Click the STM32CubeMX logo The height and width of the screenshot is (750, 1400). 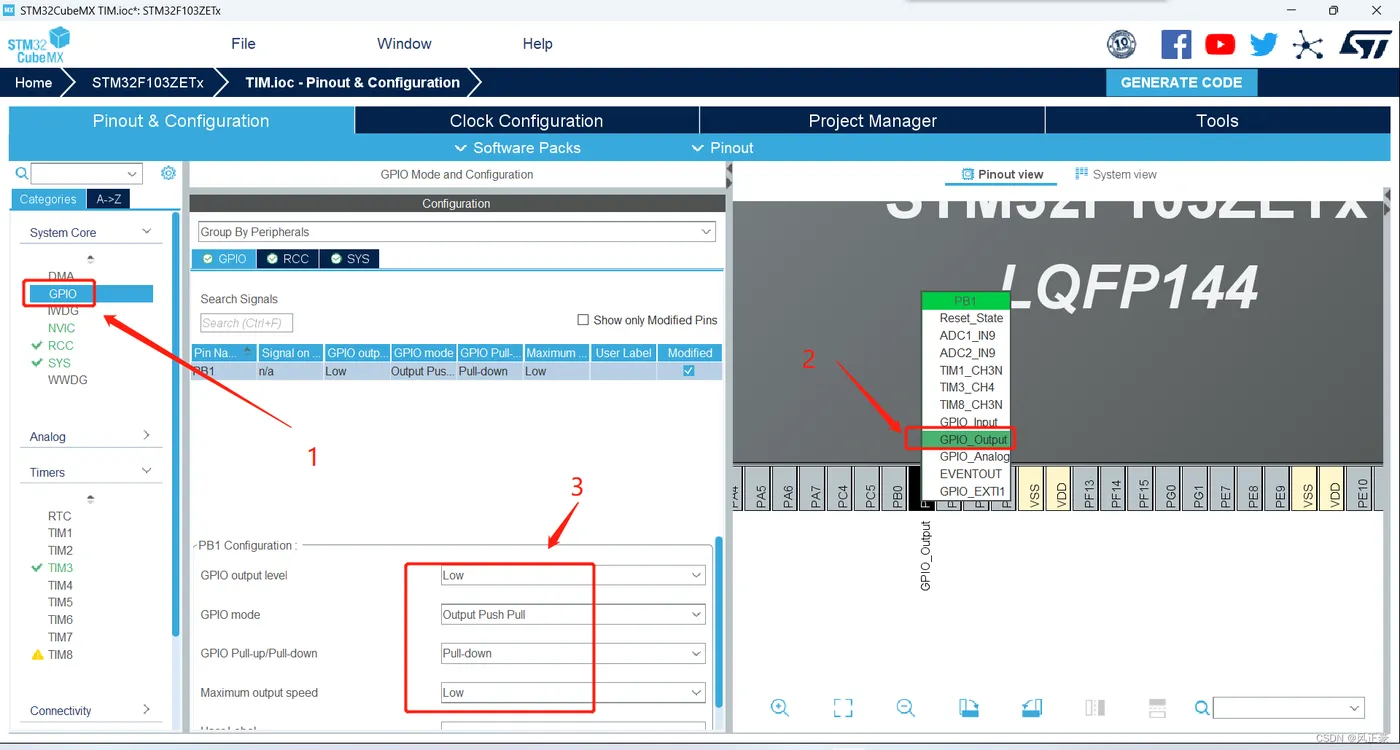(x=39, y=46)
